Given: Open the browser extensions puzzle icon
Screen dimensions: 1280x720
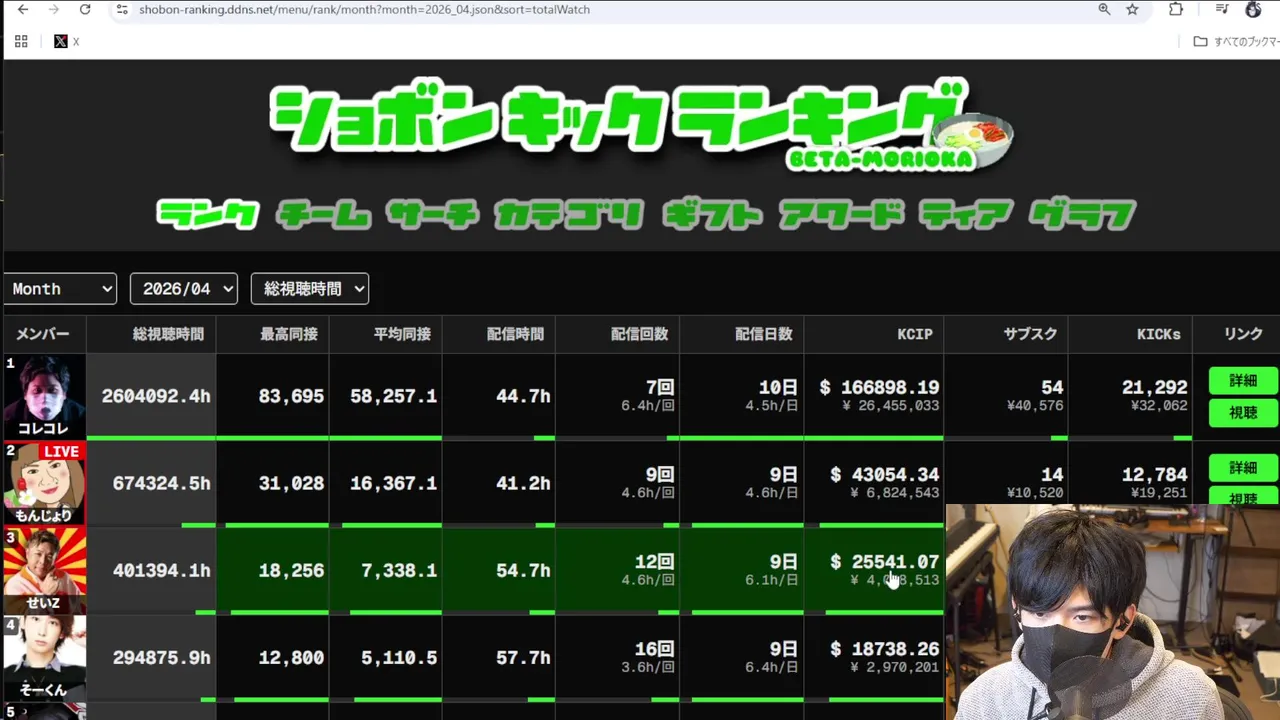Looking at the screenshot, I should 1176,9.
